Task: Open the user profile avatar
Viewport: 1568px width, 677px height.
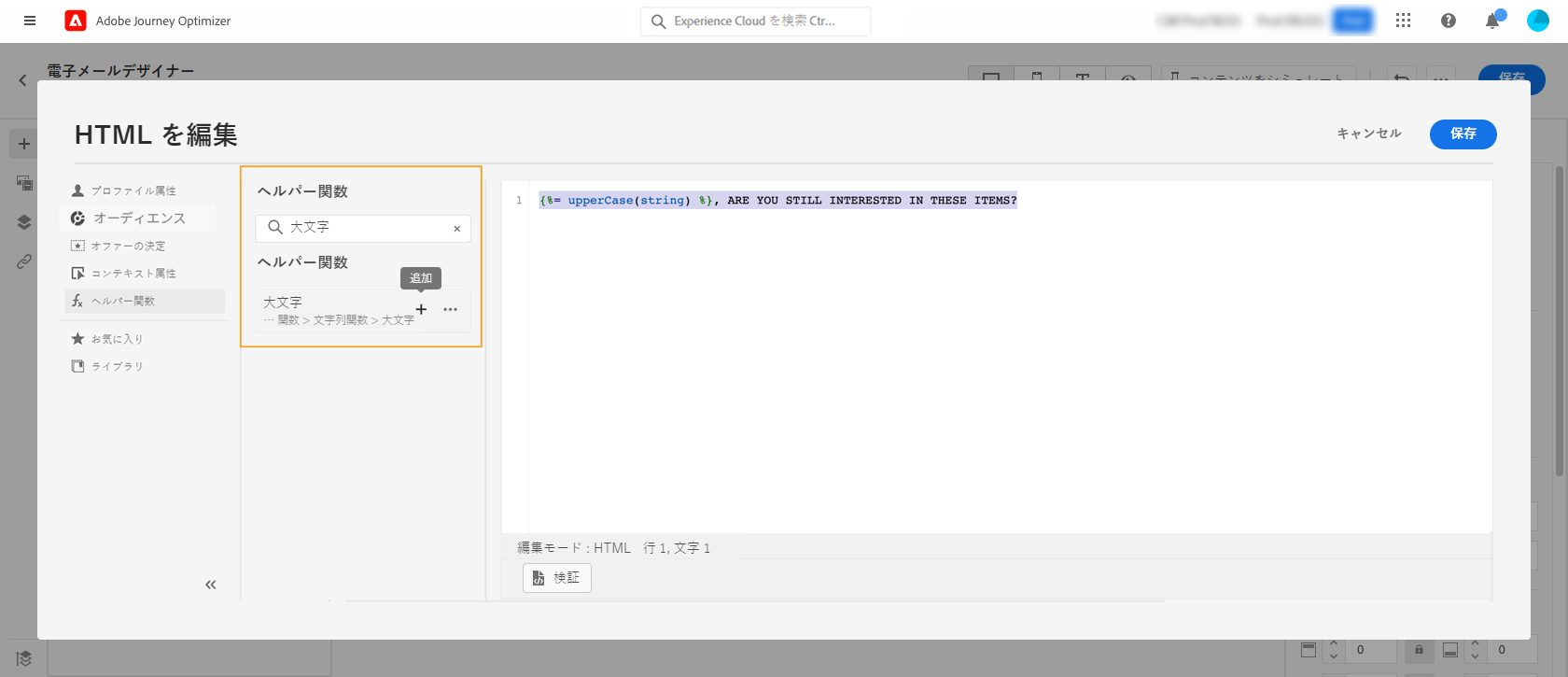Action: point(1538,21)
